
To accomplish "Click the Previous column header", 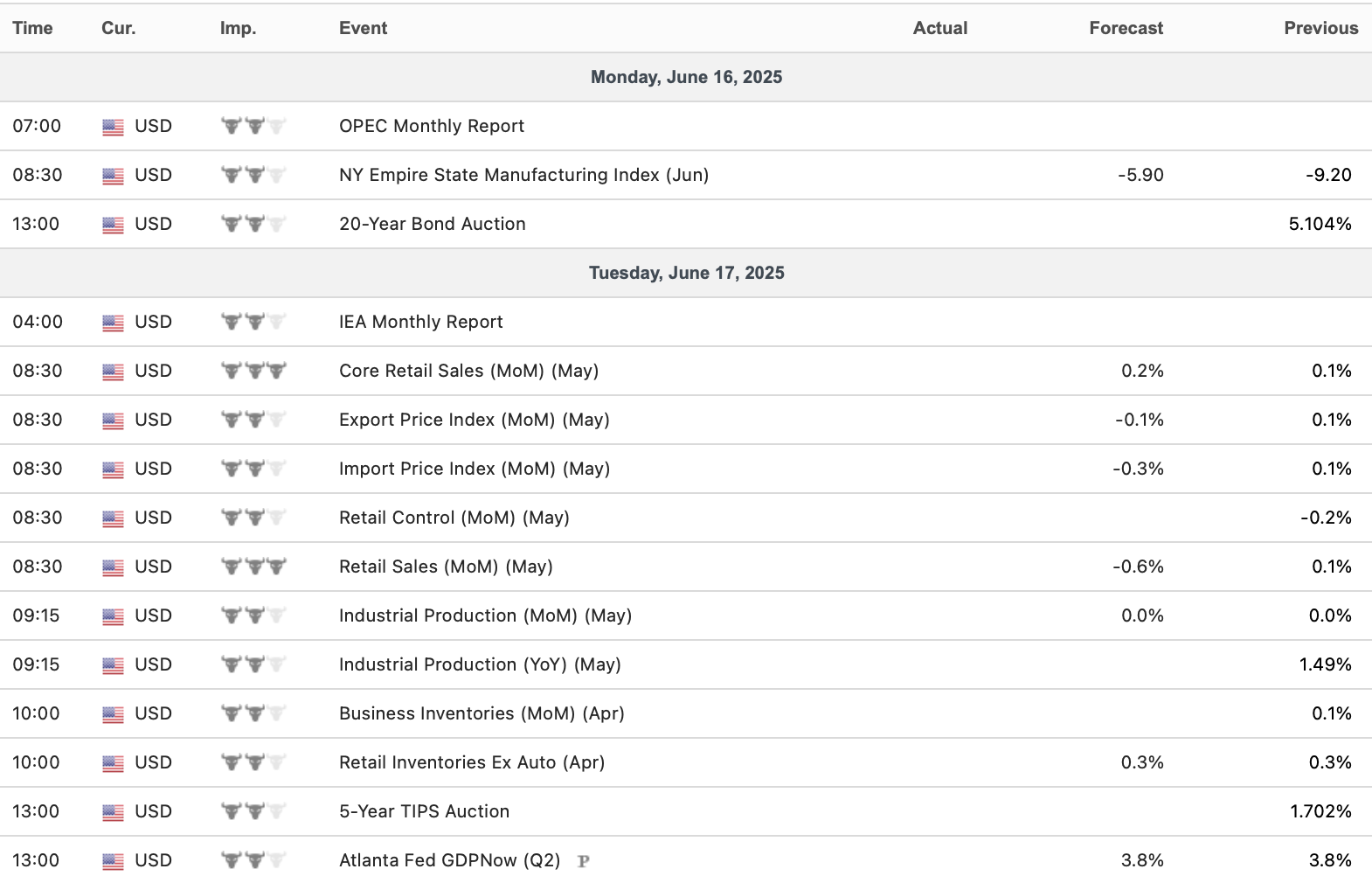I will click(1320, 28).
